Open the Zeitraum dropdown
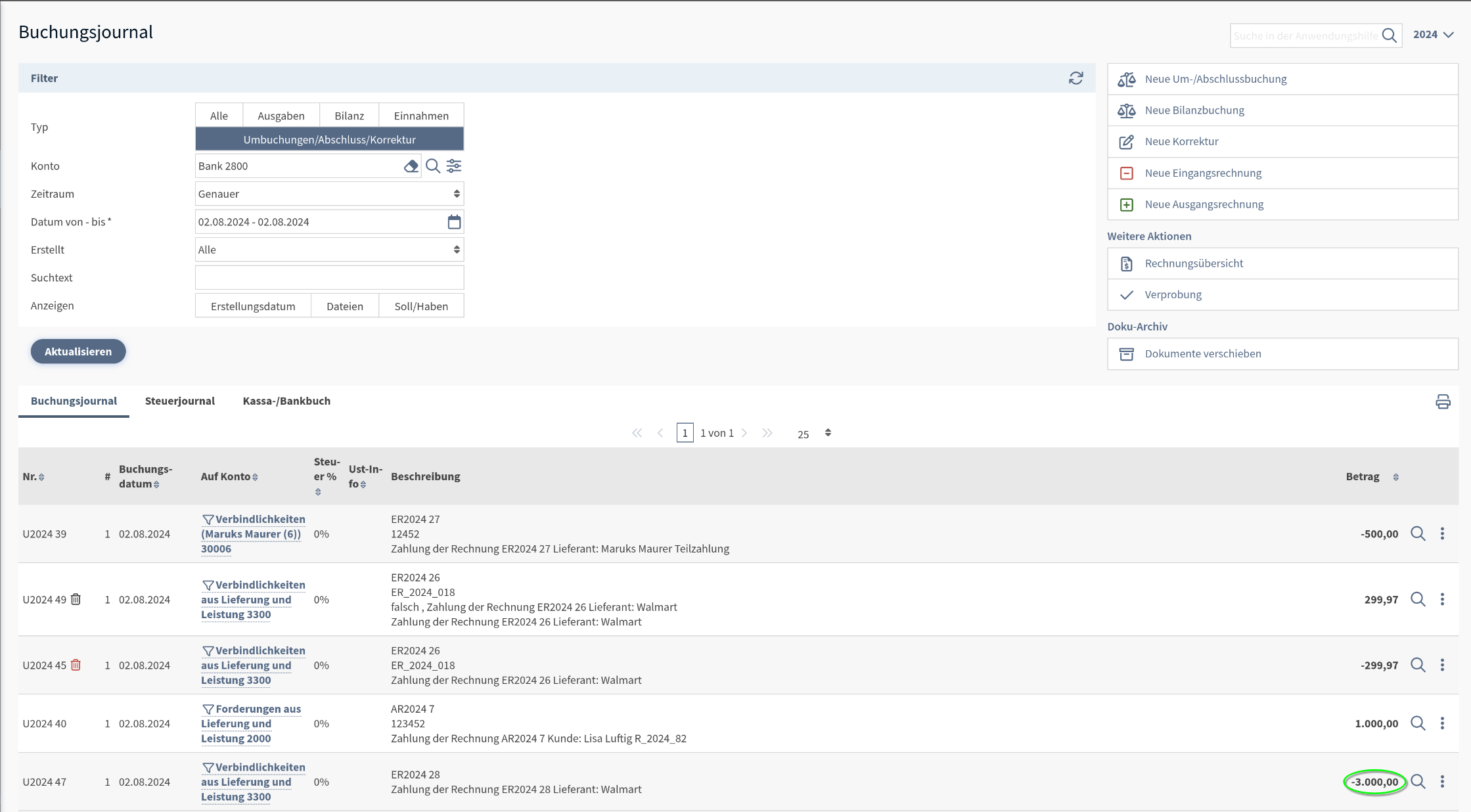This screenshot has width=1471, height=812. click(x=329, y=194)
